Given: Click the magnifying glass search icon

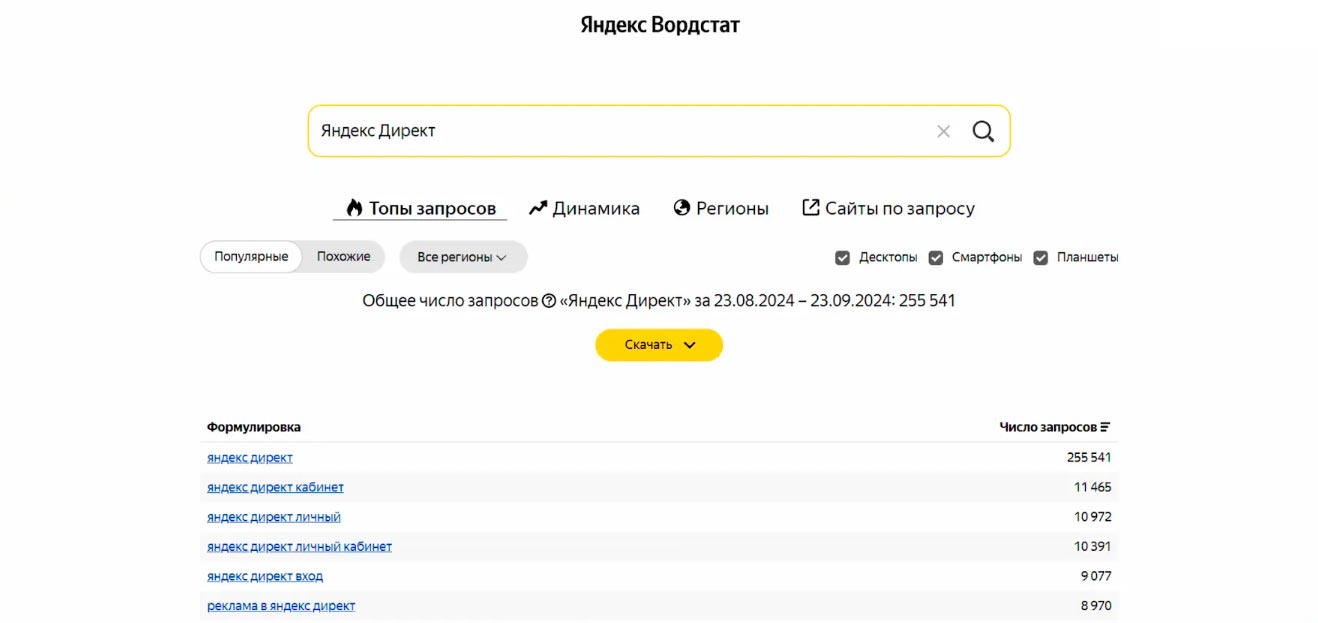Looking at the screenshot, I should [983, 131].
